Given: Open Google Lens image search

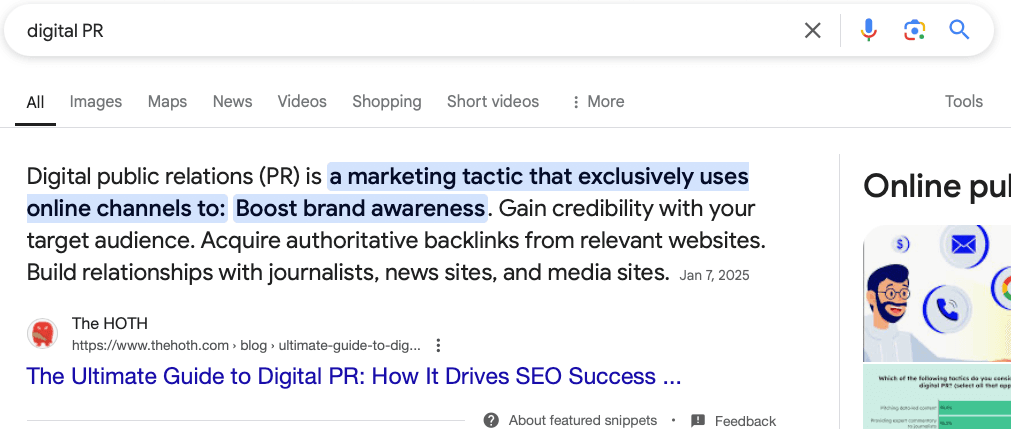Looking at the screenshot, I should tap(914, 31).
